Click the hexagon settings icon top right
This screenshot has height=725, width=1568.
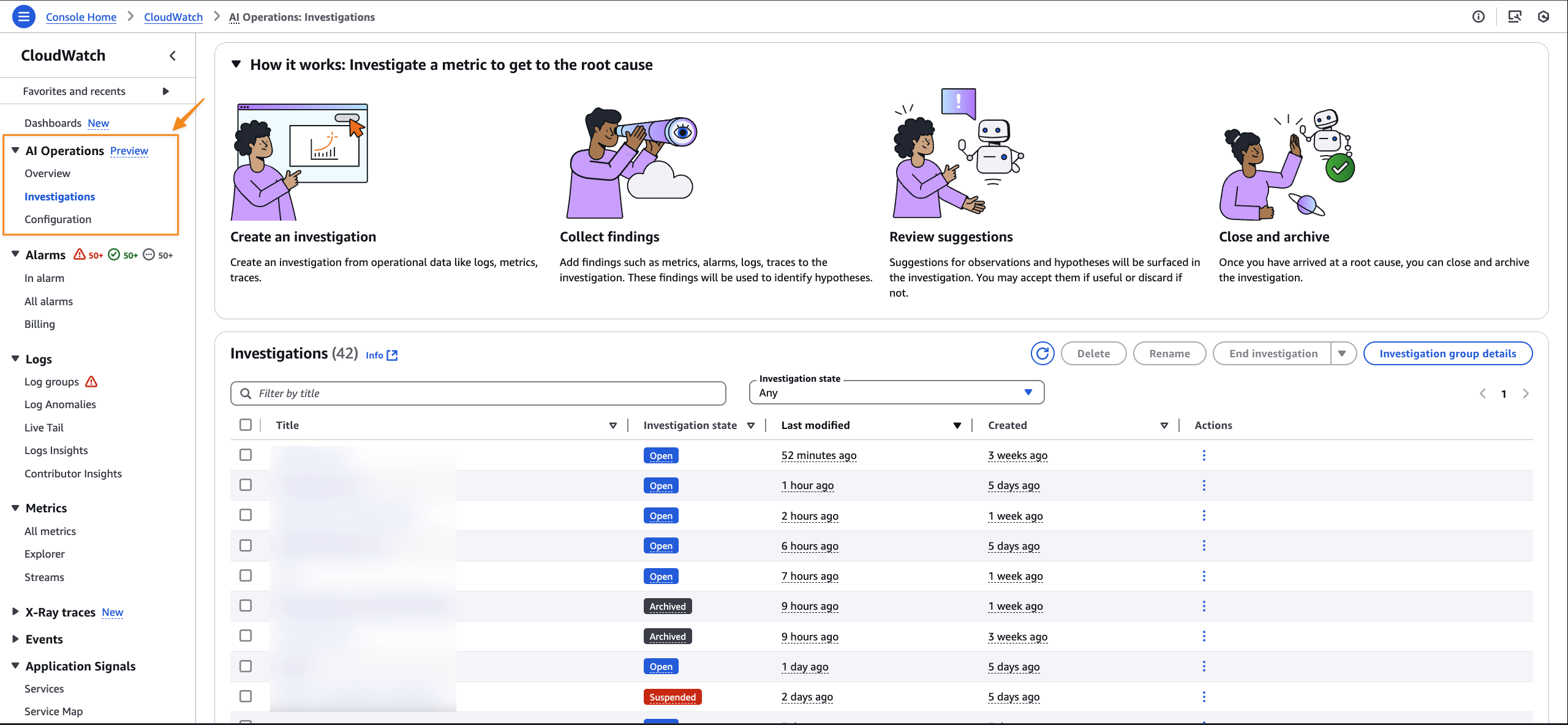point(1543,17)
